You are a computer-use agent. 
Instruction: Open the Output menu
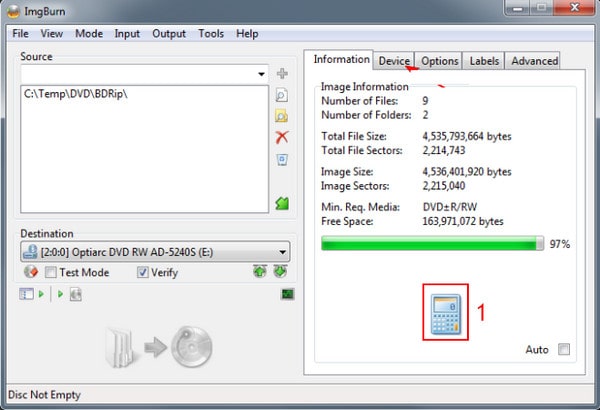click(x=169, y=34)
